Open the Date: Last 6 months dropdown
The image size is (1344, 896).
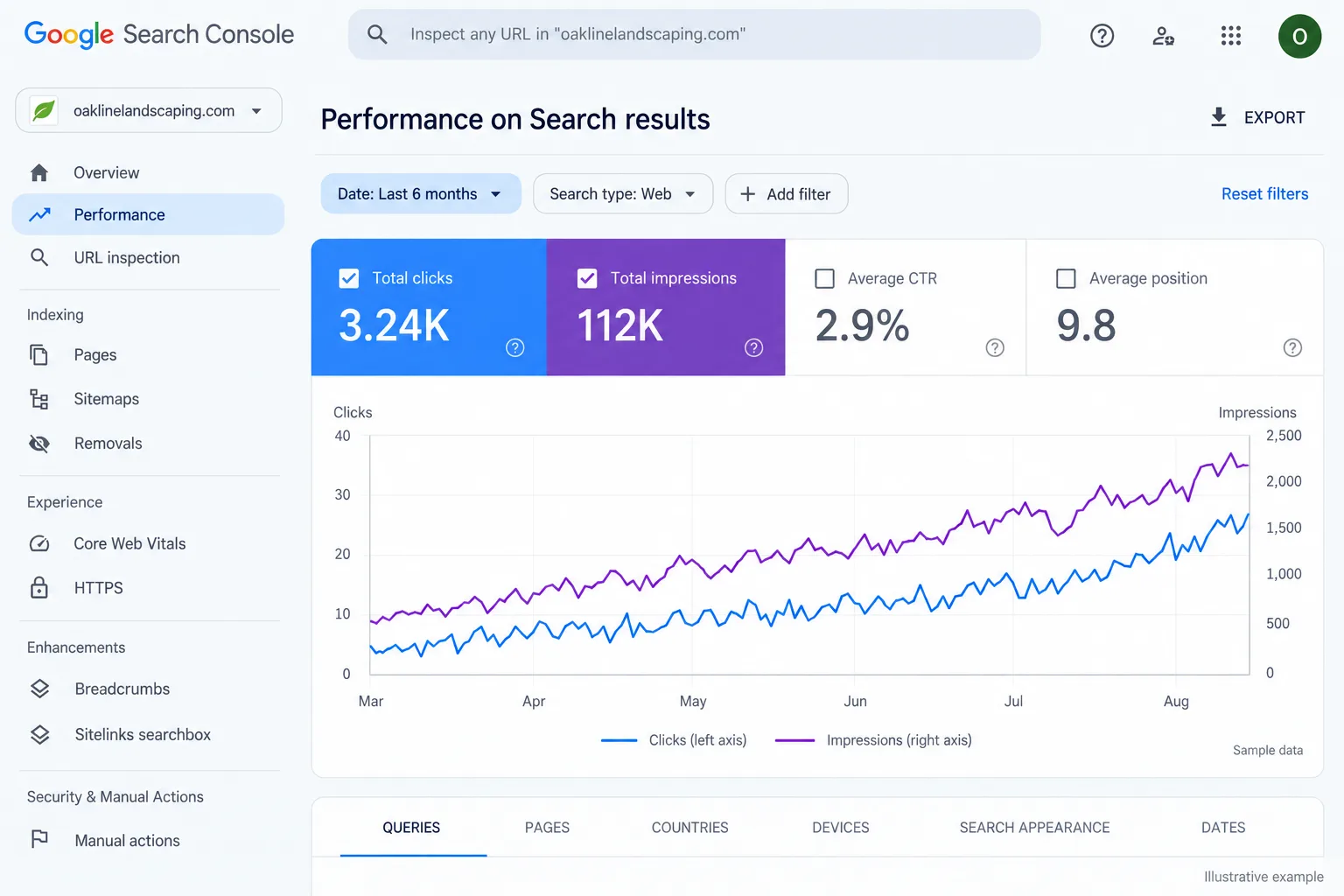pos(421,193)
